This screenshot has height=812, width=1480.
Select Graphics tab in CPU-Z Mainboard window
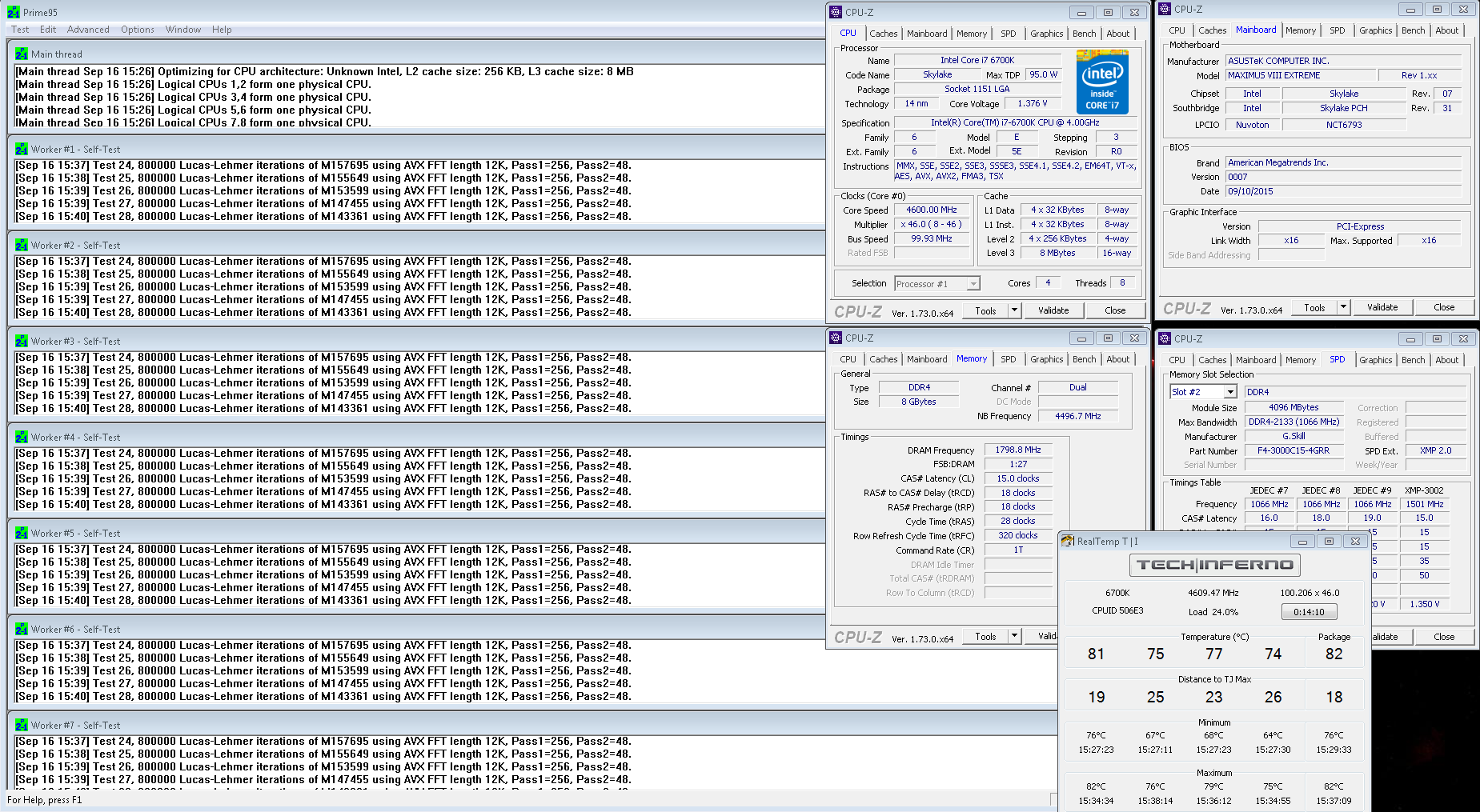[x=1376, y=30]
